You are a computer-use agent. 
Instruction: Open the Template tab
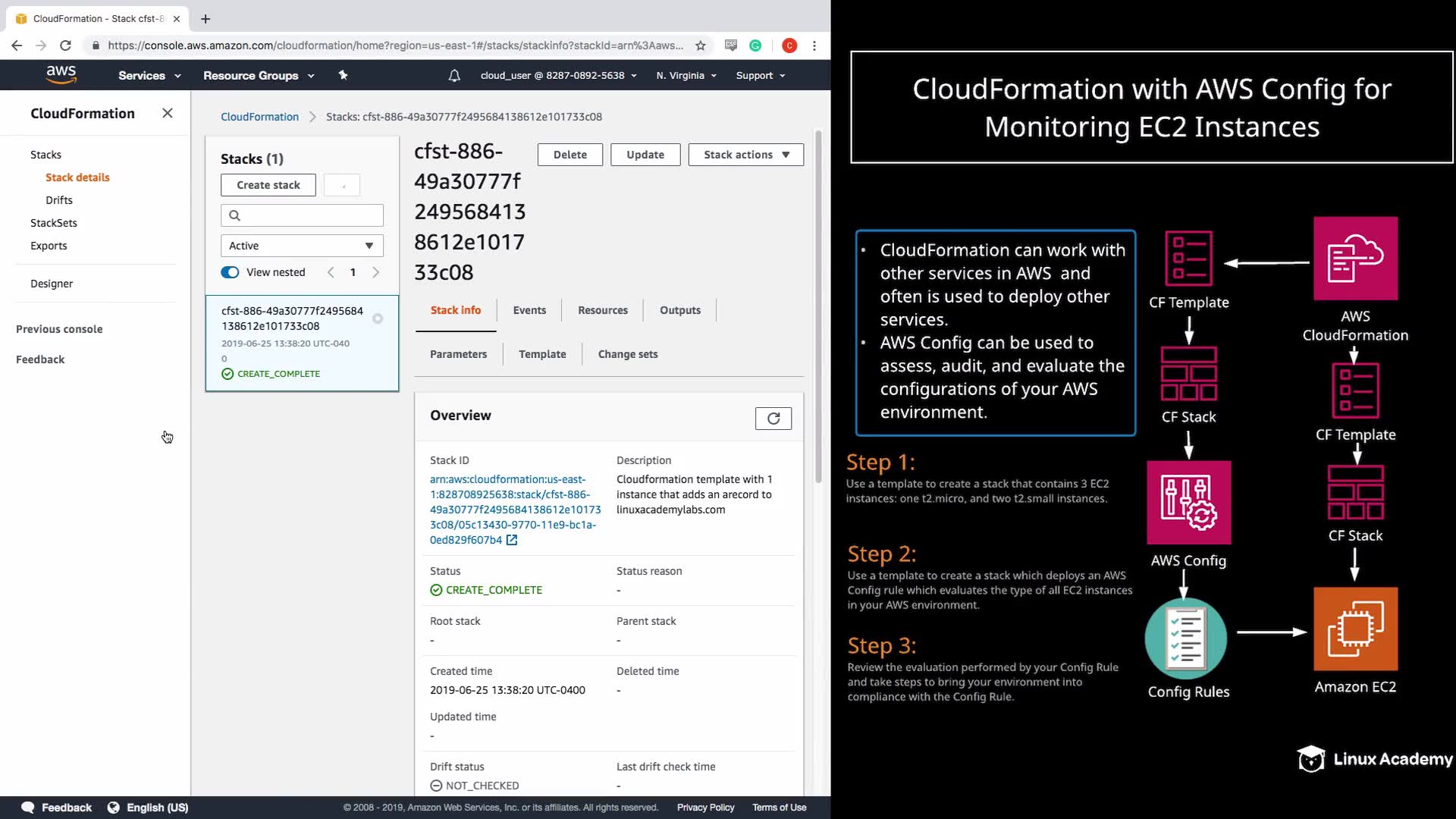tap(541, 354)
